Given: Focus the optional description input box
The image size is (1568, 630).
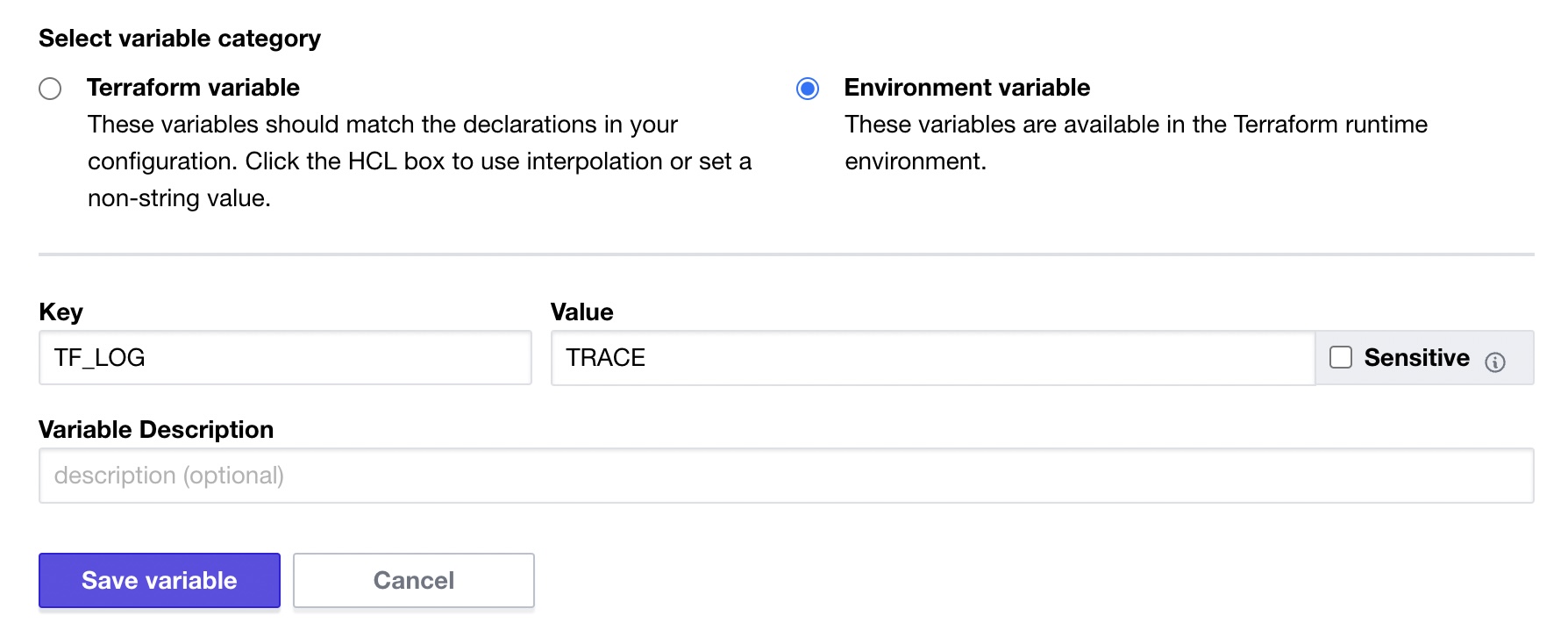Looking at the screenshot, I should 786,476.
